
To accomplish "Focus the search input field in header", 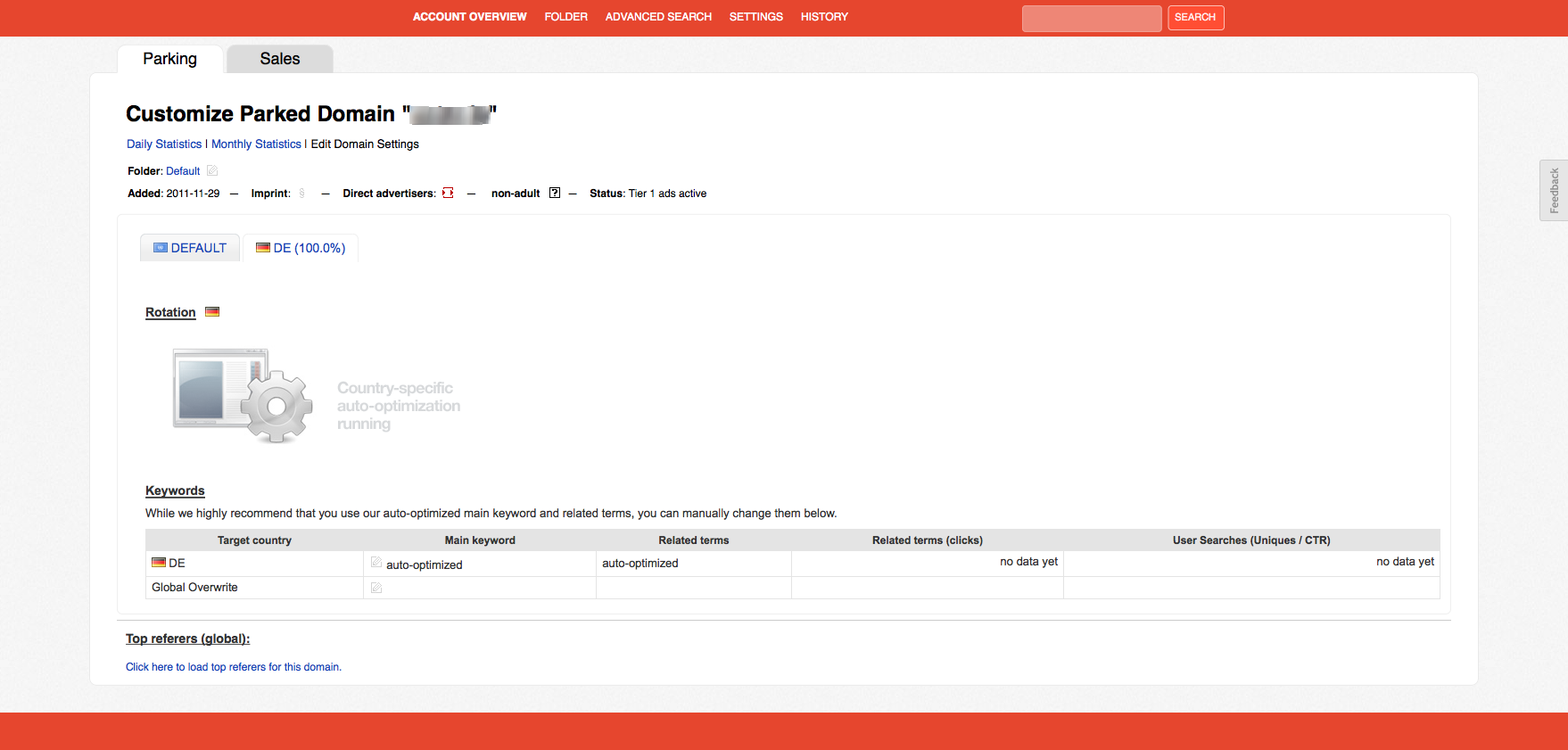I will click(1091, 18).
